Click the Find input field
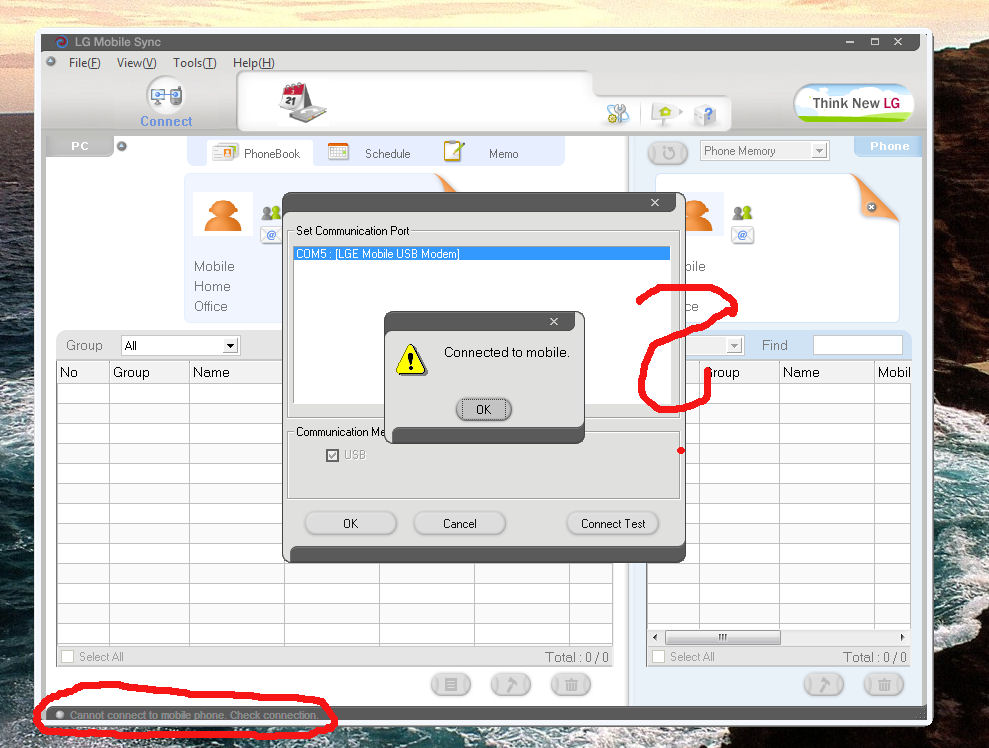 [857, 345]
